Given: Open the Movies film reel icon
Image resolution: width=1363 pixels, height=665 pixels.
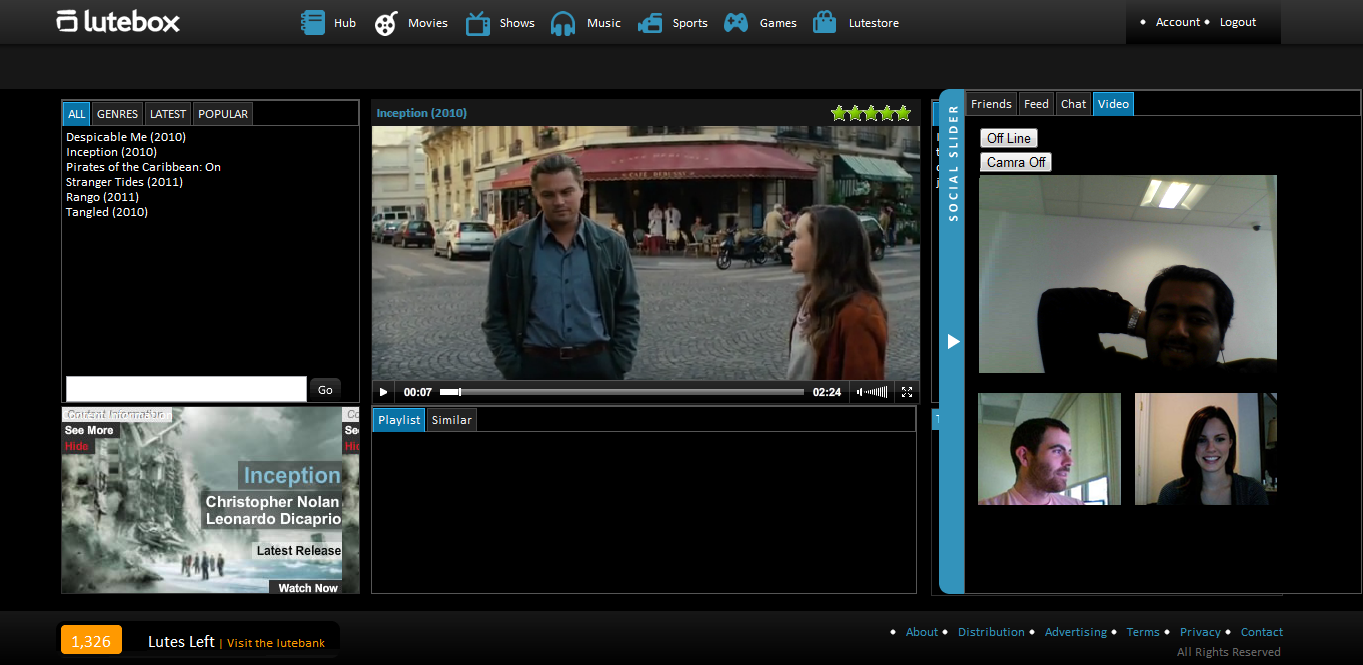Looking at the screenshot, I should 386,23.
